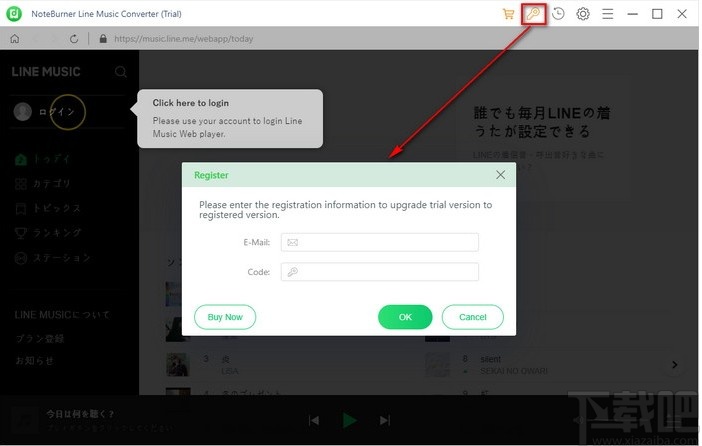The height and width of the screenshot is (446, 702).
Task: Click the user avatar beside ログイン
Action: tap(22, 112)
